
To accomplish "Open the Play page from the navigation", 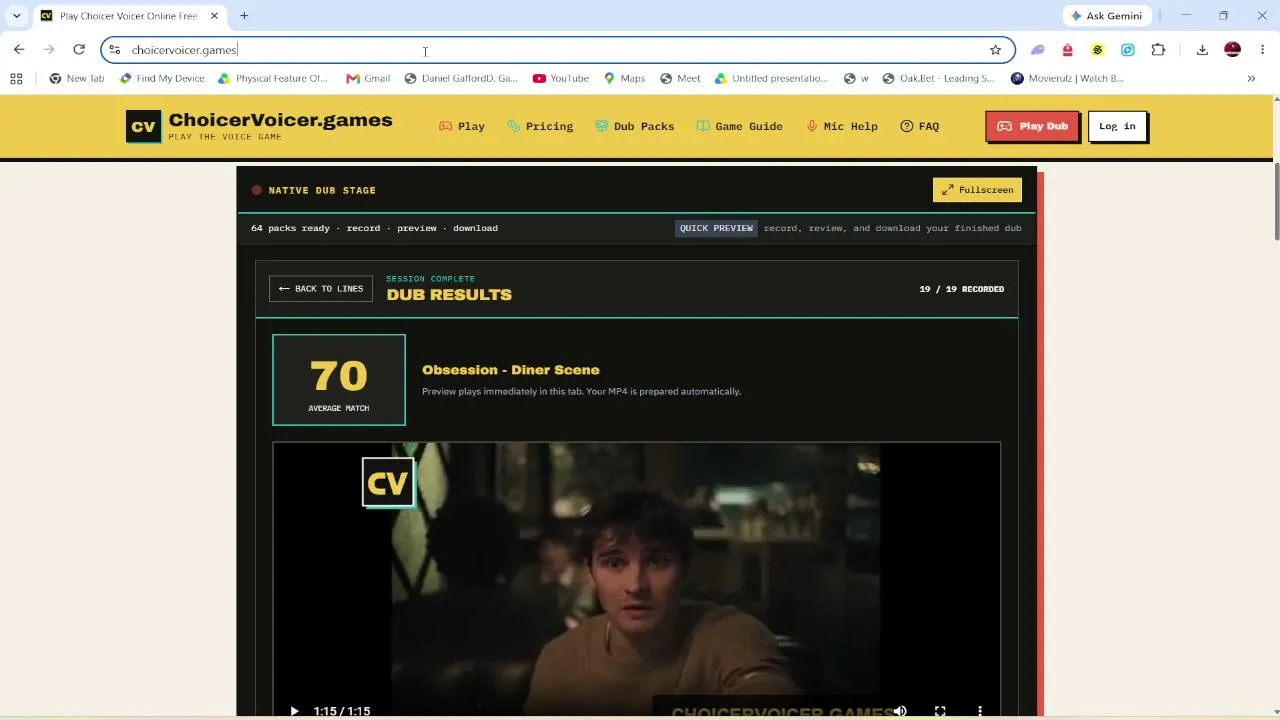I will click(x=462, y=126).
